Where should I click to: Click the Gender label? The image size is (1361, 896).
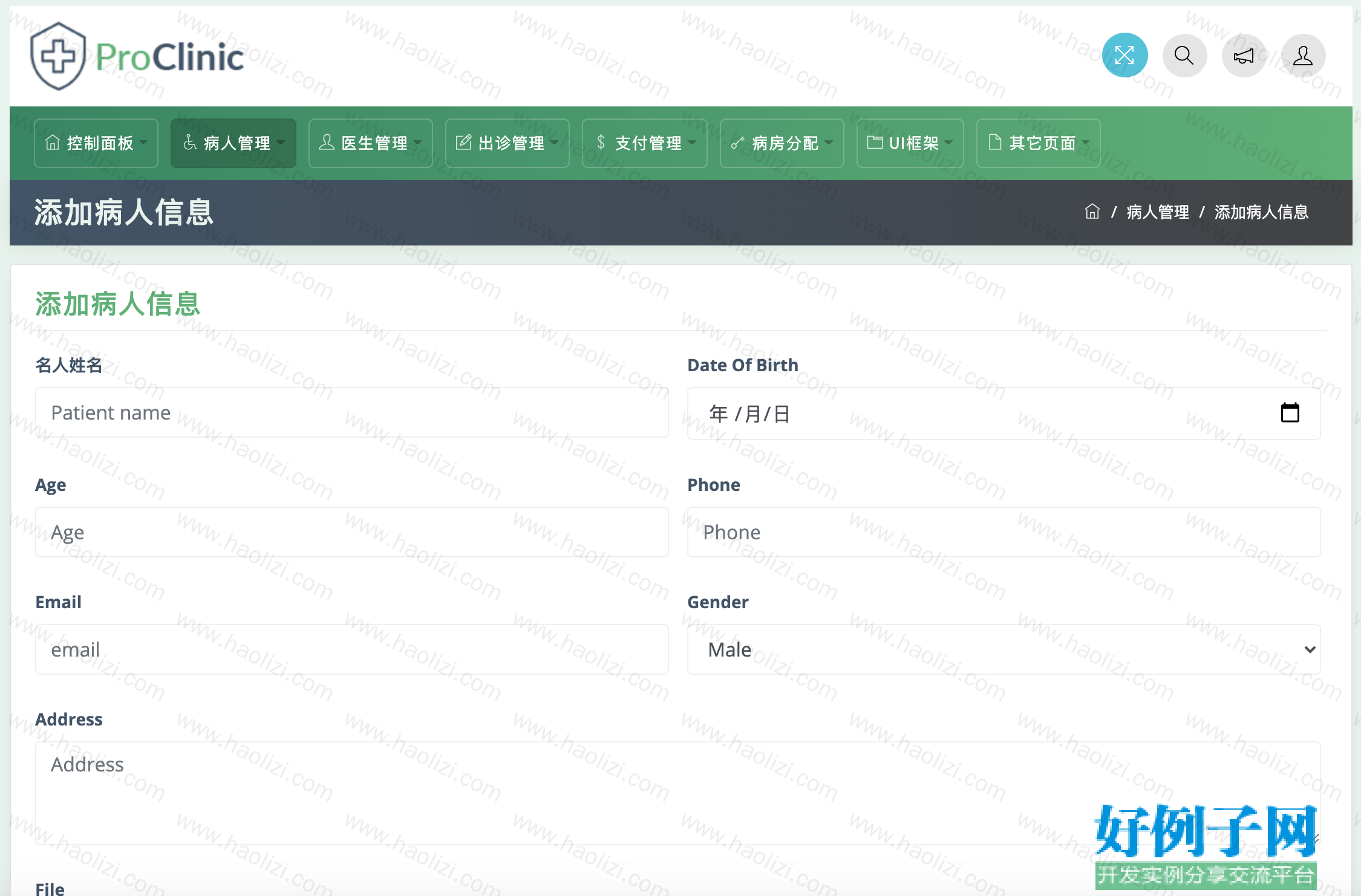pos(718,602)
